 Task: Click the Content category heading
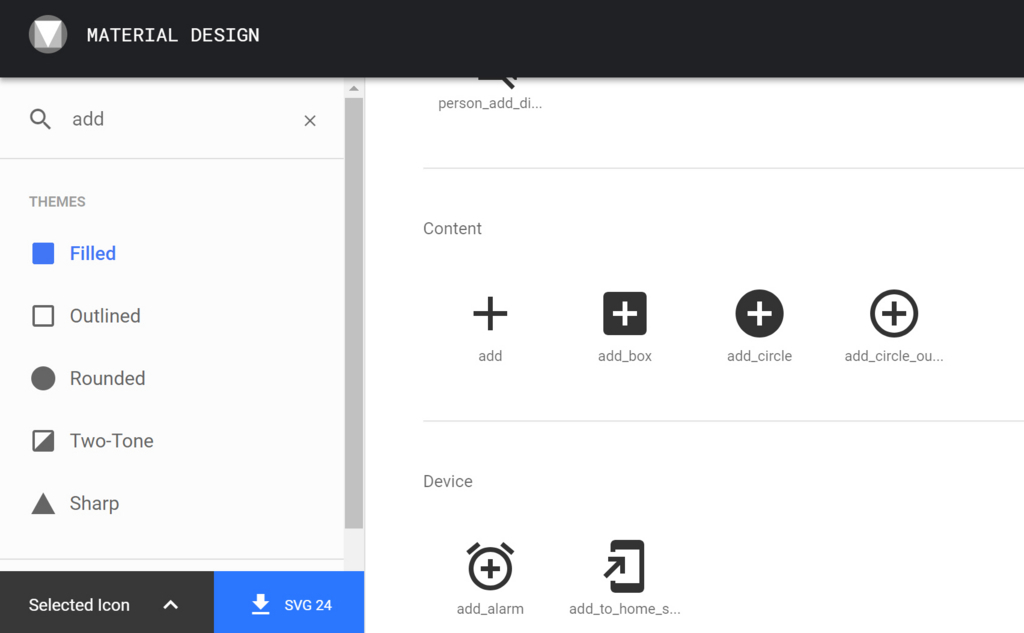coord(453,229)
